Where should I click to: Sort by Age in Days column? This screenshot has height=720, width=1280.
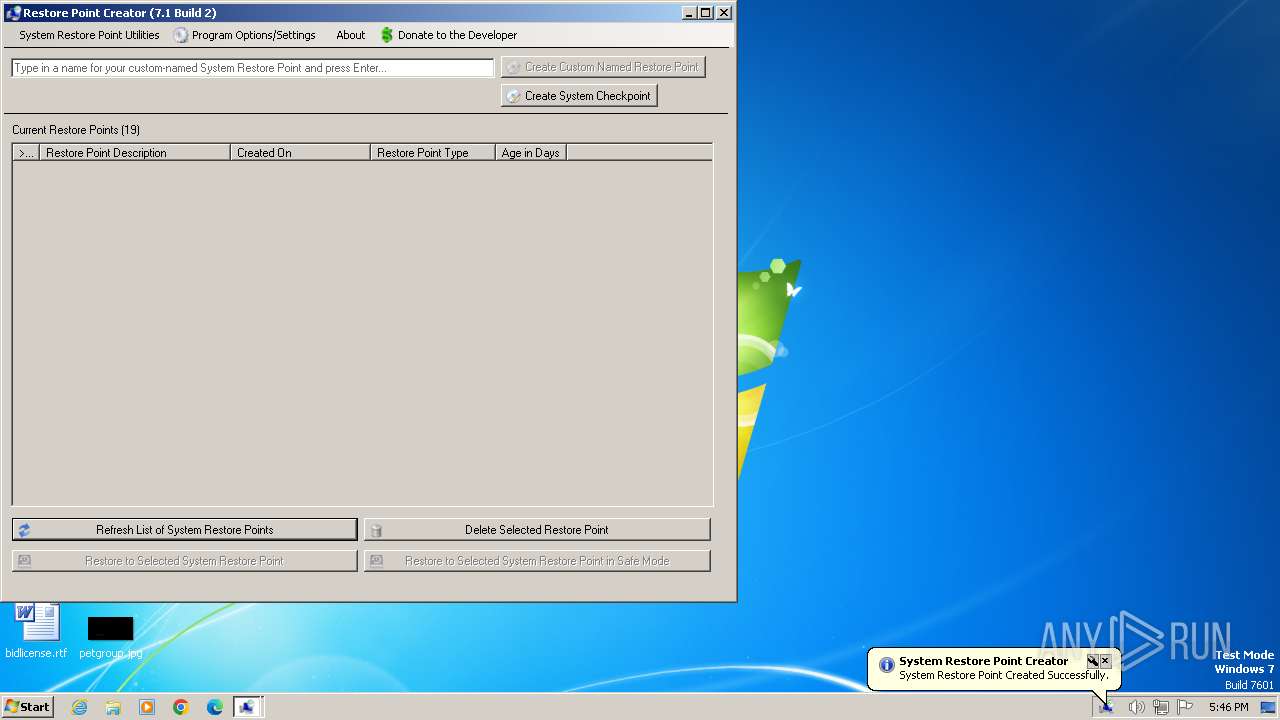tap(531, 153)
